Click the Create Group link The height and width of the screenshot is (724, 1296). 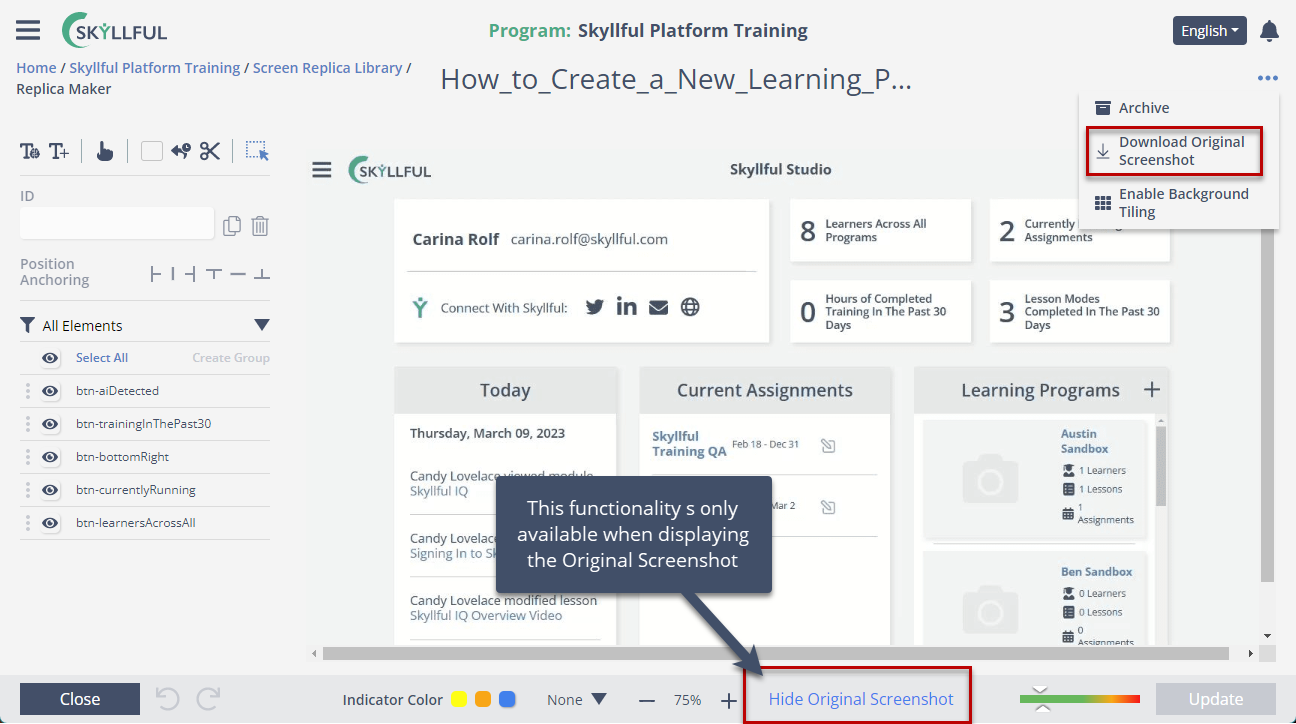(231, 358)
